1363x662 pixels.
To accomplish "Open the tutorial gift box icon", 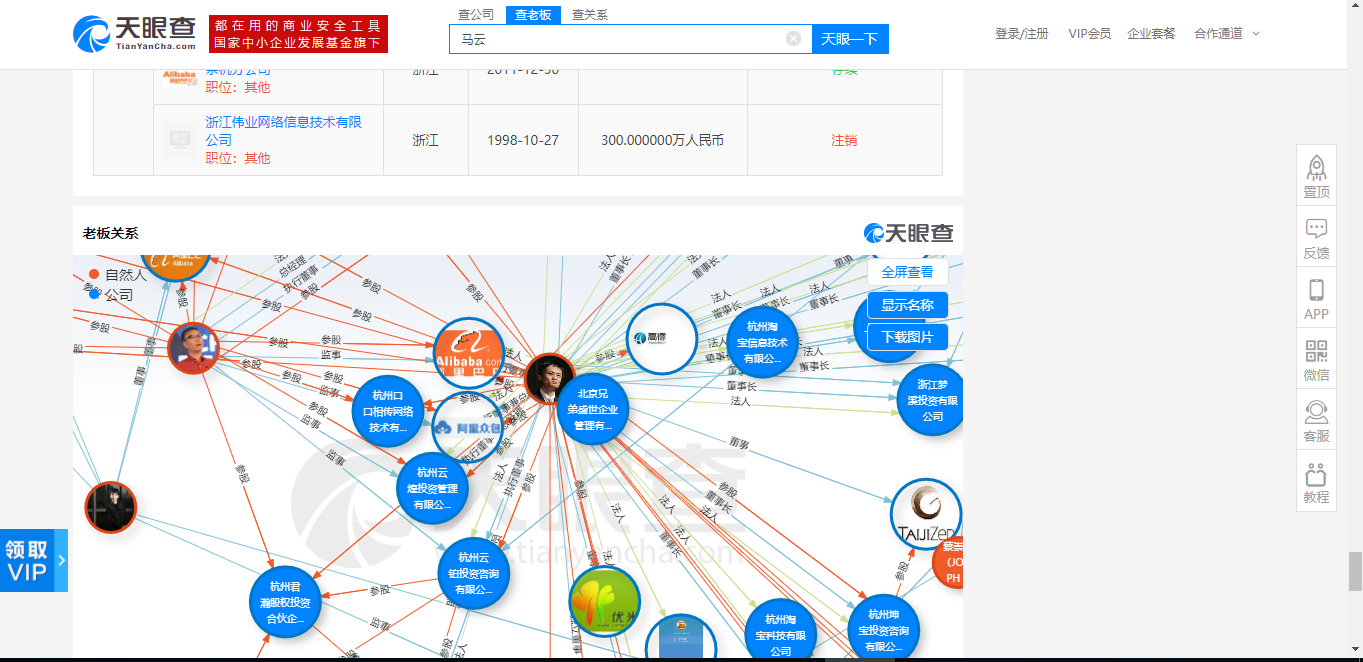I will [1316, 473].
